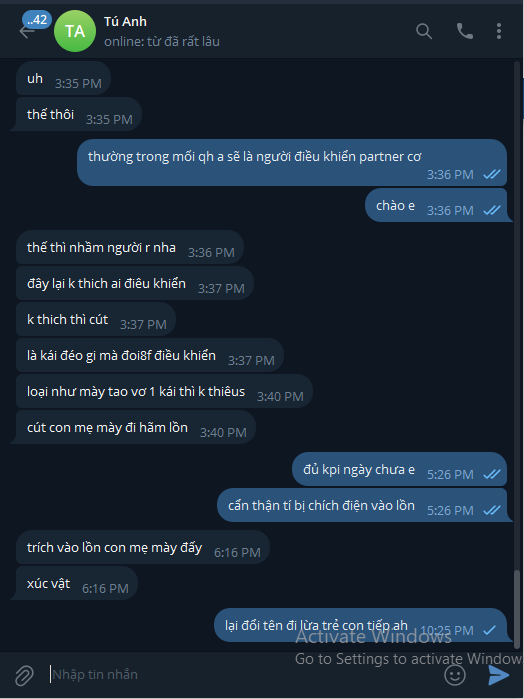Open Tú Anh contact name header
The image size is (524, 699).
pos(125,21)
